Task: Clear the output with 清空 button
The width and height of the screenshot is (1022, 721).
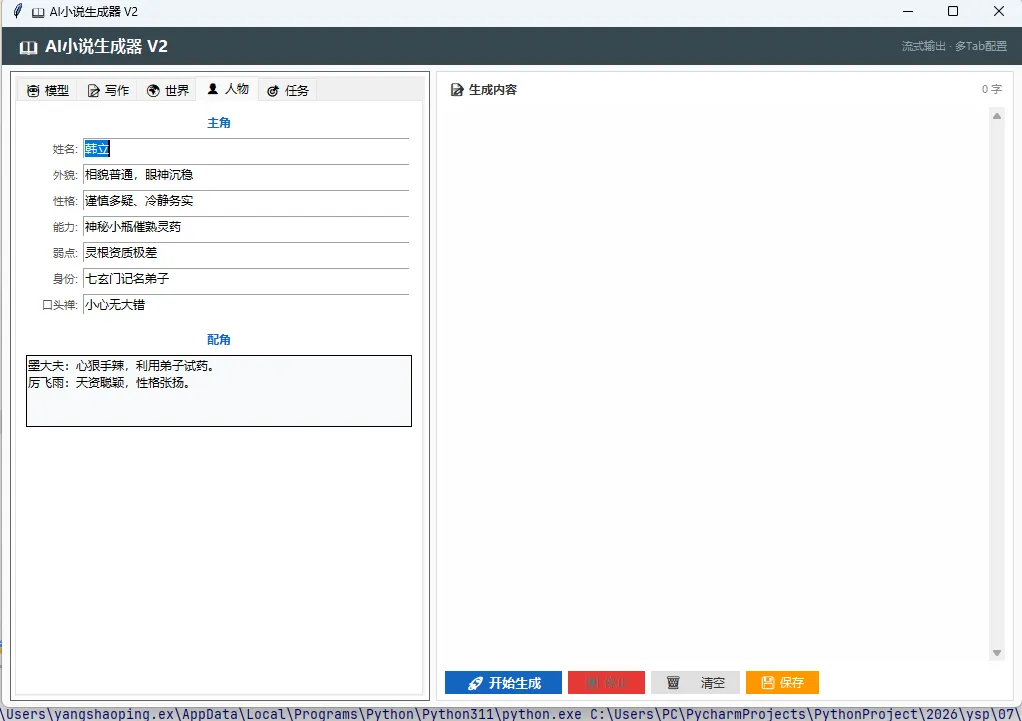Action: pos(695,683)
